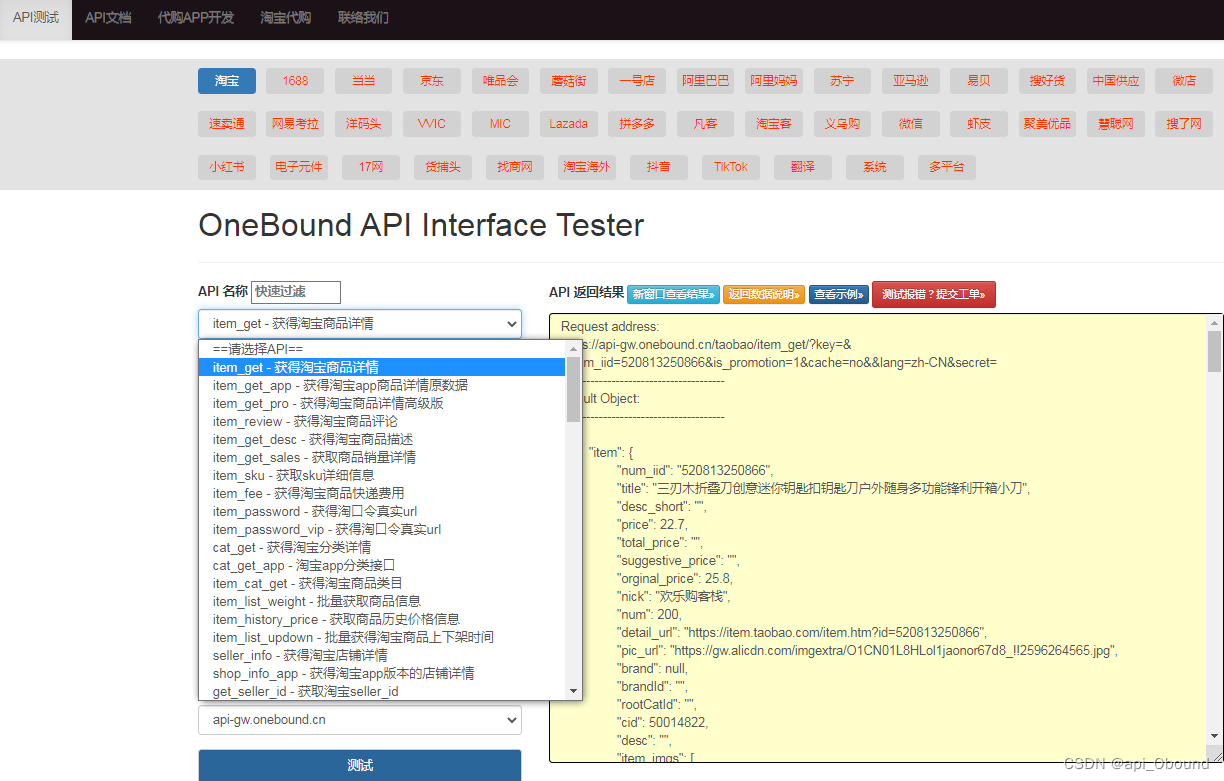Select the 苏宁 platform button

click(x=842, y=81)
